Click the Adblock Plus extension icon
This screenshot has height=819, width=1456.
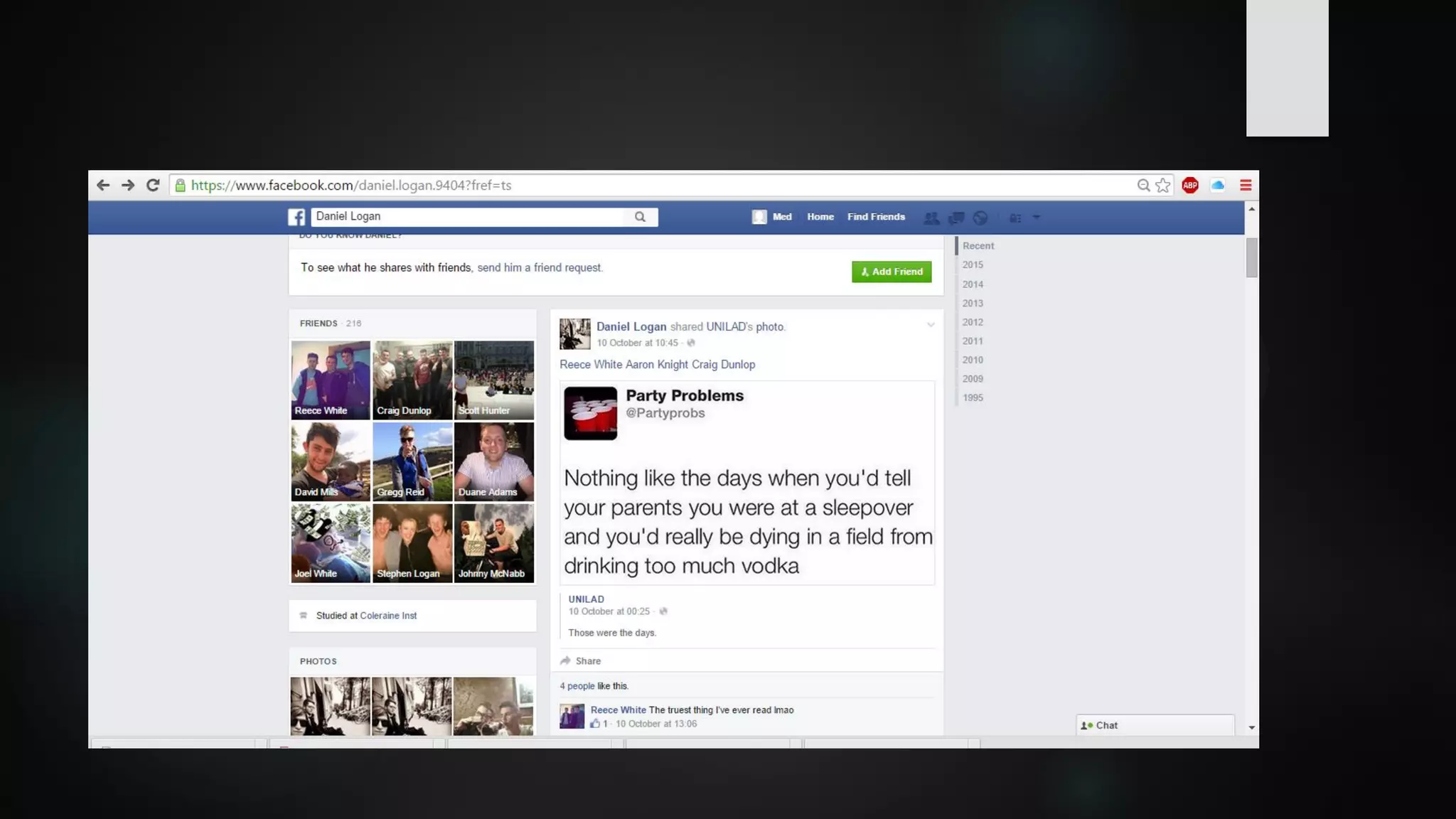pyautogui.click(x=1190, y=186)
